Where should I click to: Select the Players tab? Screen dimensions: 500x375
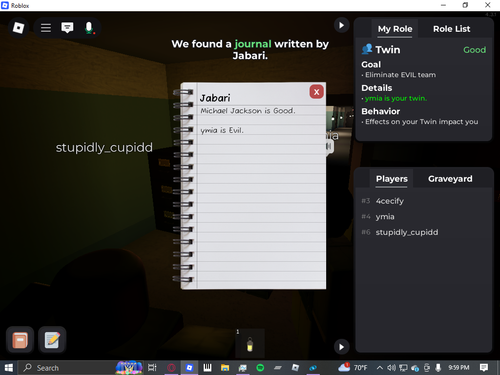tap(392, 179)
